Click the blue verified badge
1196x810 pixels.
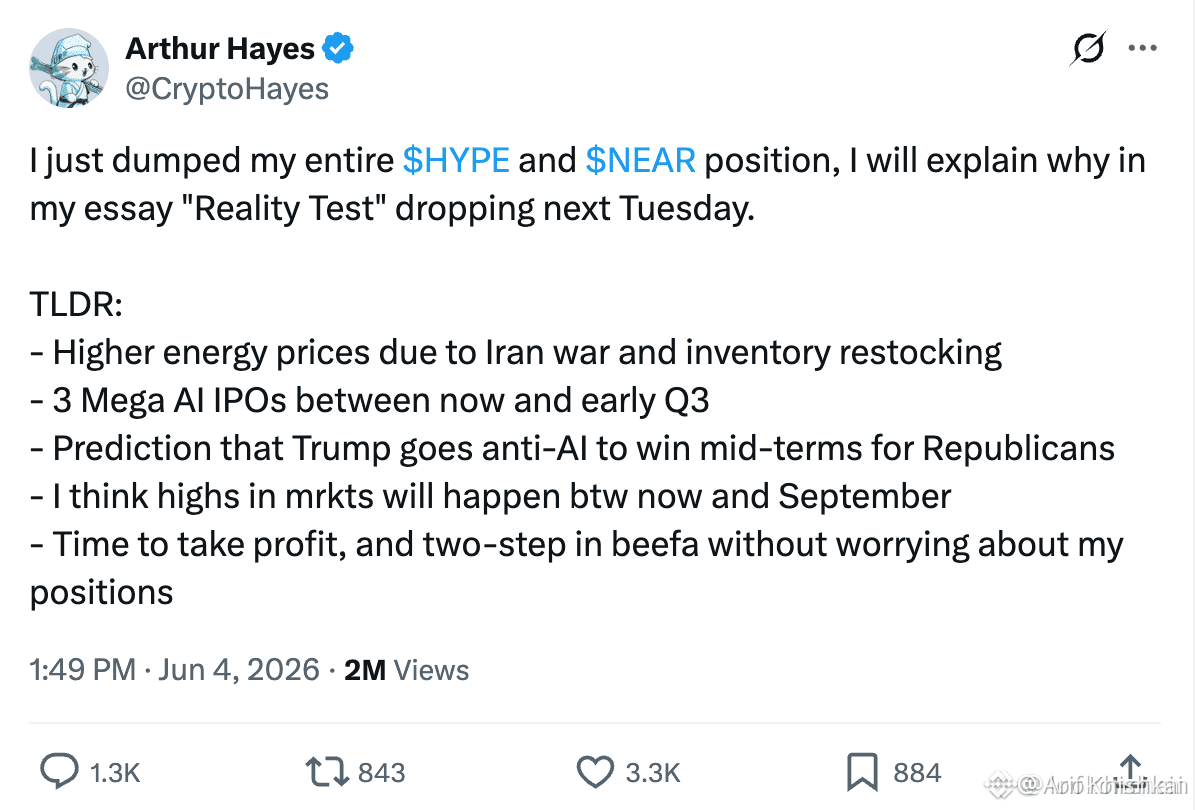click(x=337, y=48)
